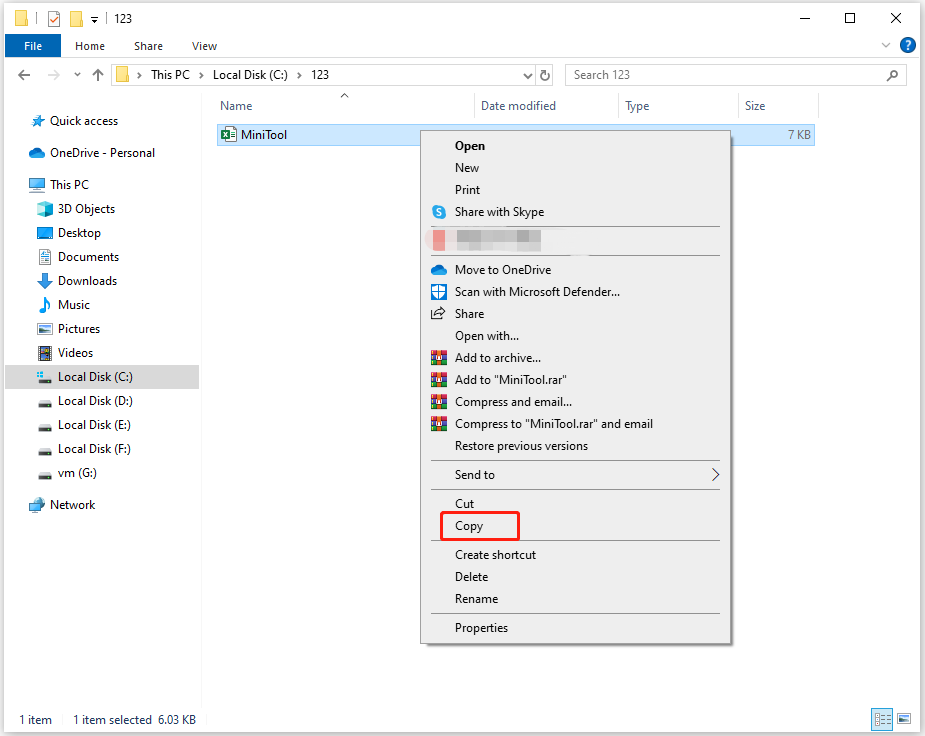925x736 pixels.
Task: Select Local Disk (F:) in navigation pane
Action: click(x=94, y=449)
